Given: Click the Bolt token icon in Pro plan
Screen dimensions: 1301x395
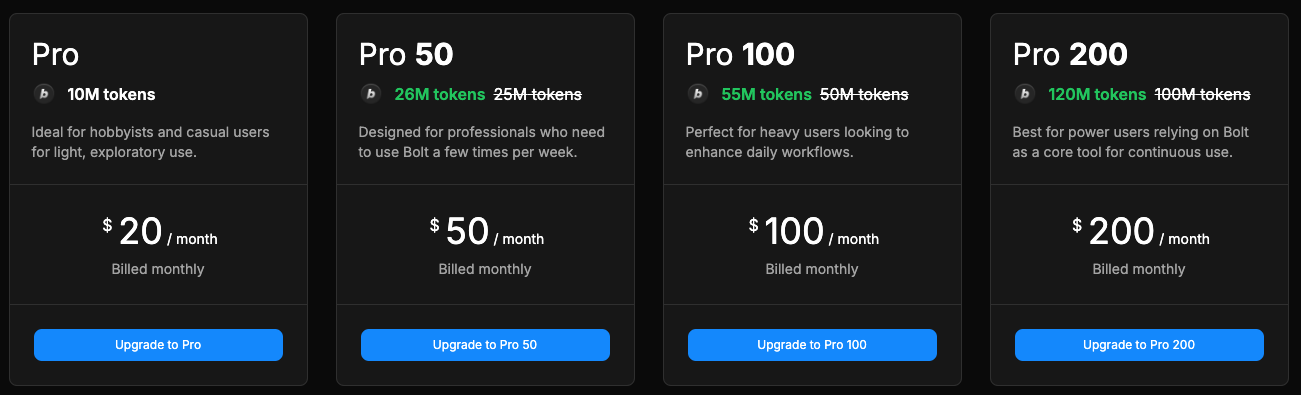Looking at the screenshot, I should point(43,94).
